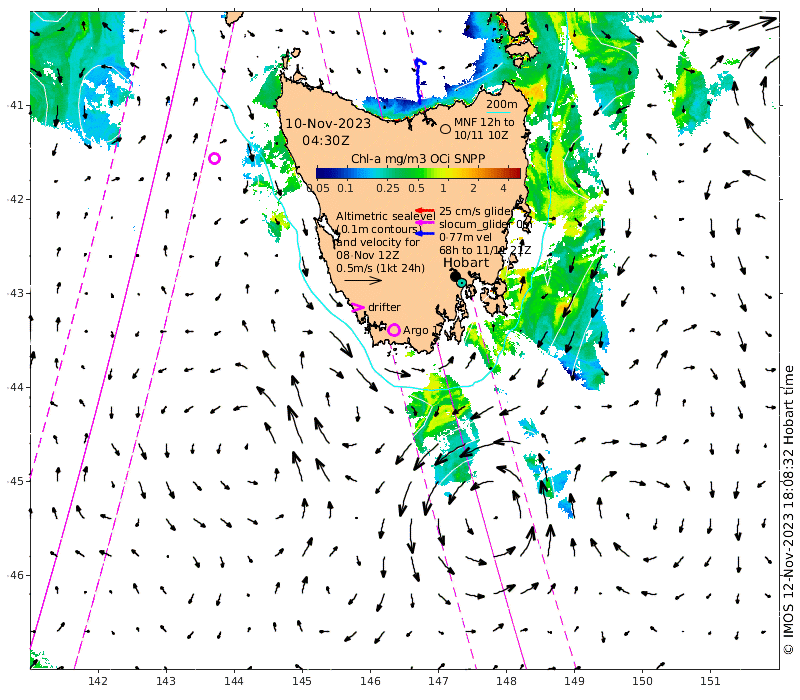The image size is (800, 700).
Task: Click the longitude axis label 150
Action: [x=642, y=681]
